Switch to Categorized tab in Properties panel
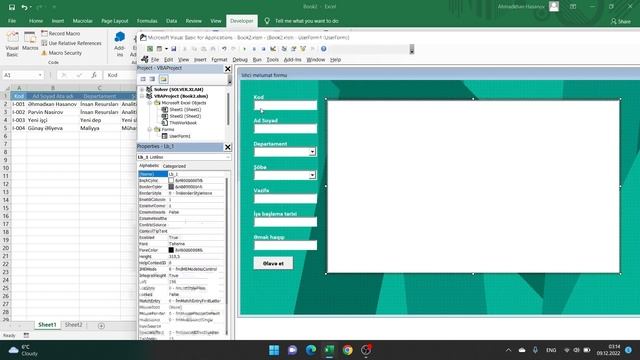640x360 pixels. [x=174, y=166]
